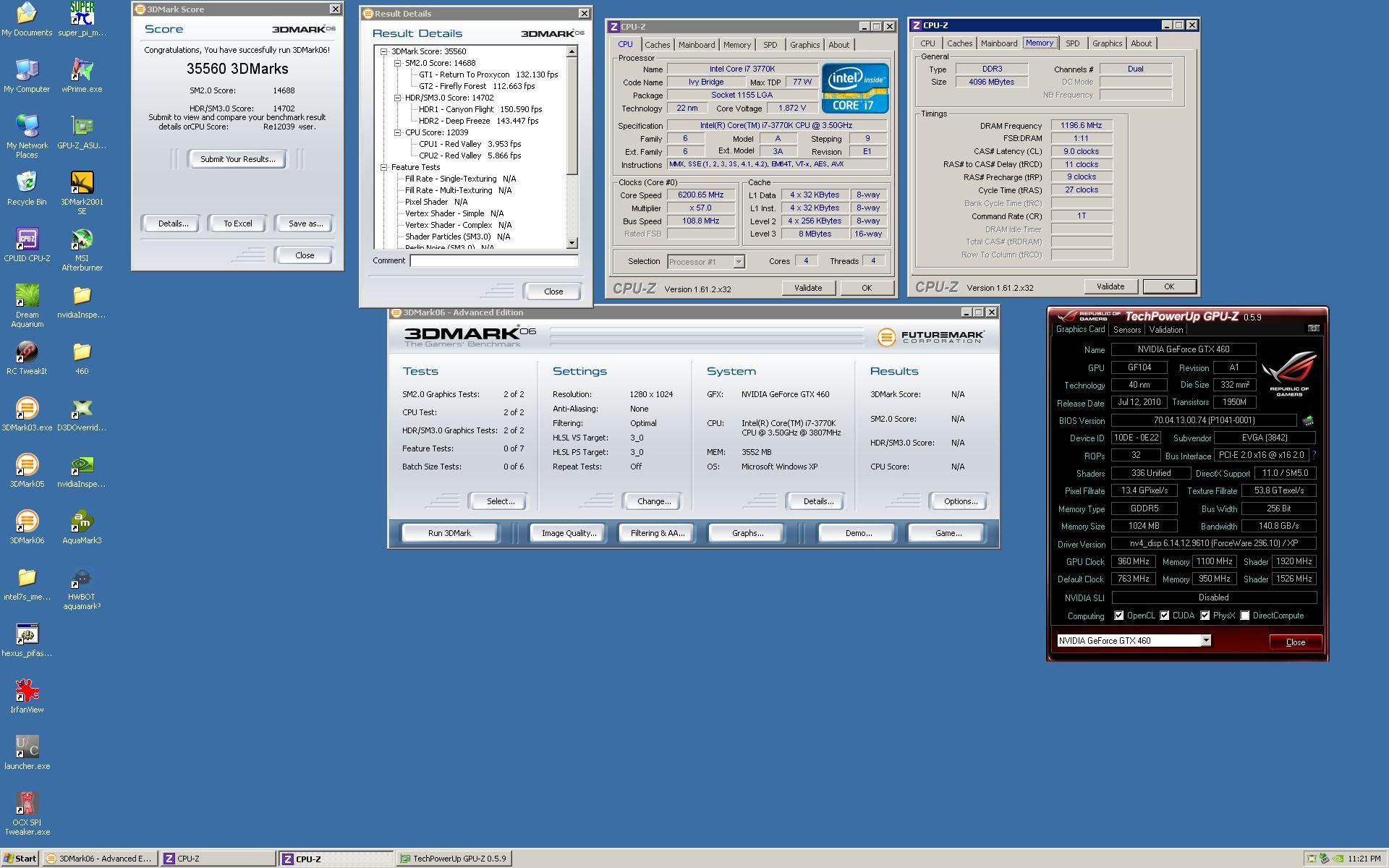Click Bus Interface question mark in GPU-Z
Image resolution: width=1389 pixels, height=868 pixels.
click(1314, 455)
